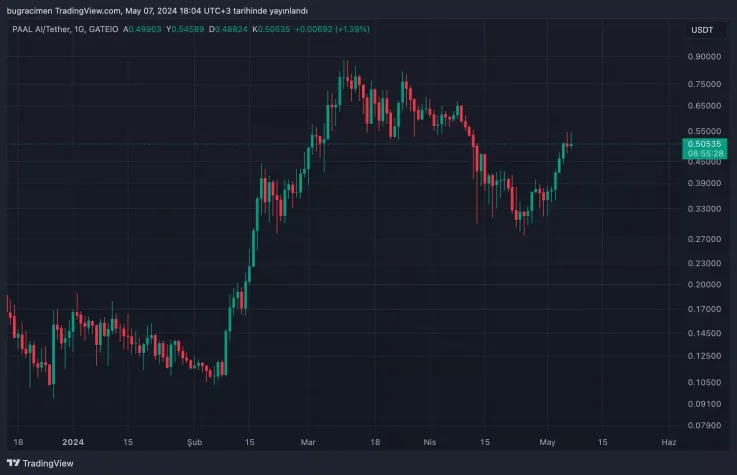Click the TradingView wordmark text at bottom-left

(48, 464)
